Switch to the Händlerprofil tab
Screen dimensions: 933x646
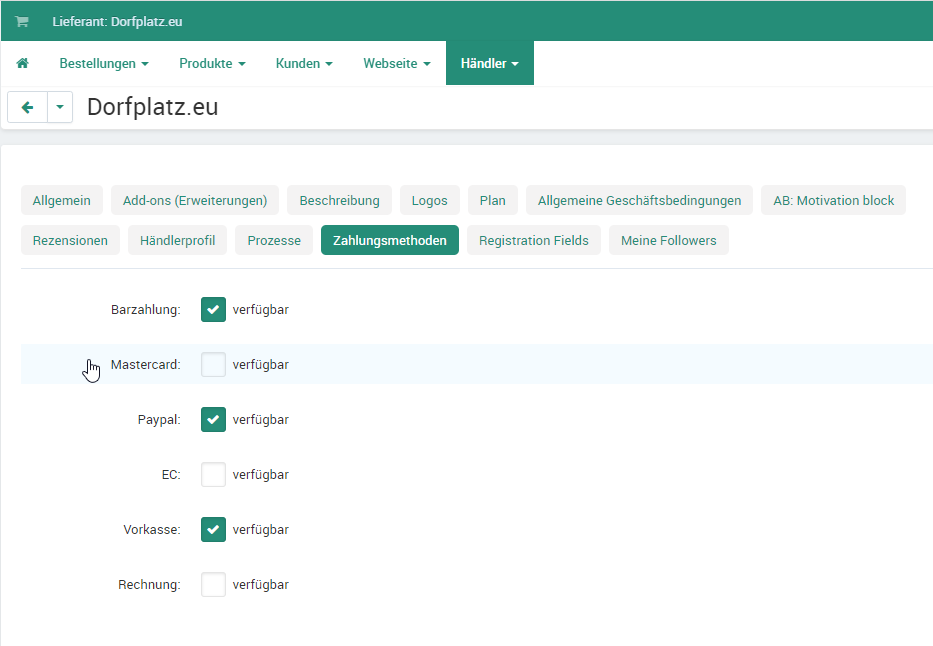tap(177, 240)
